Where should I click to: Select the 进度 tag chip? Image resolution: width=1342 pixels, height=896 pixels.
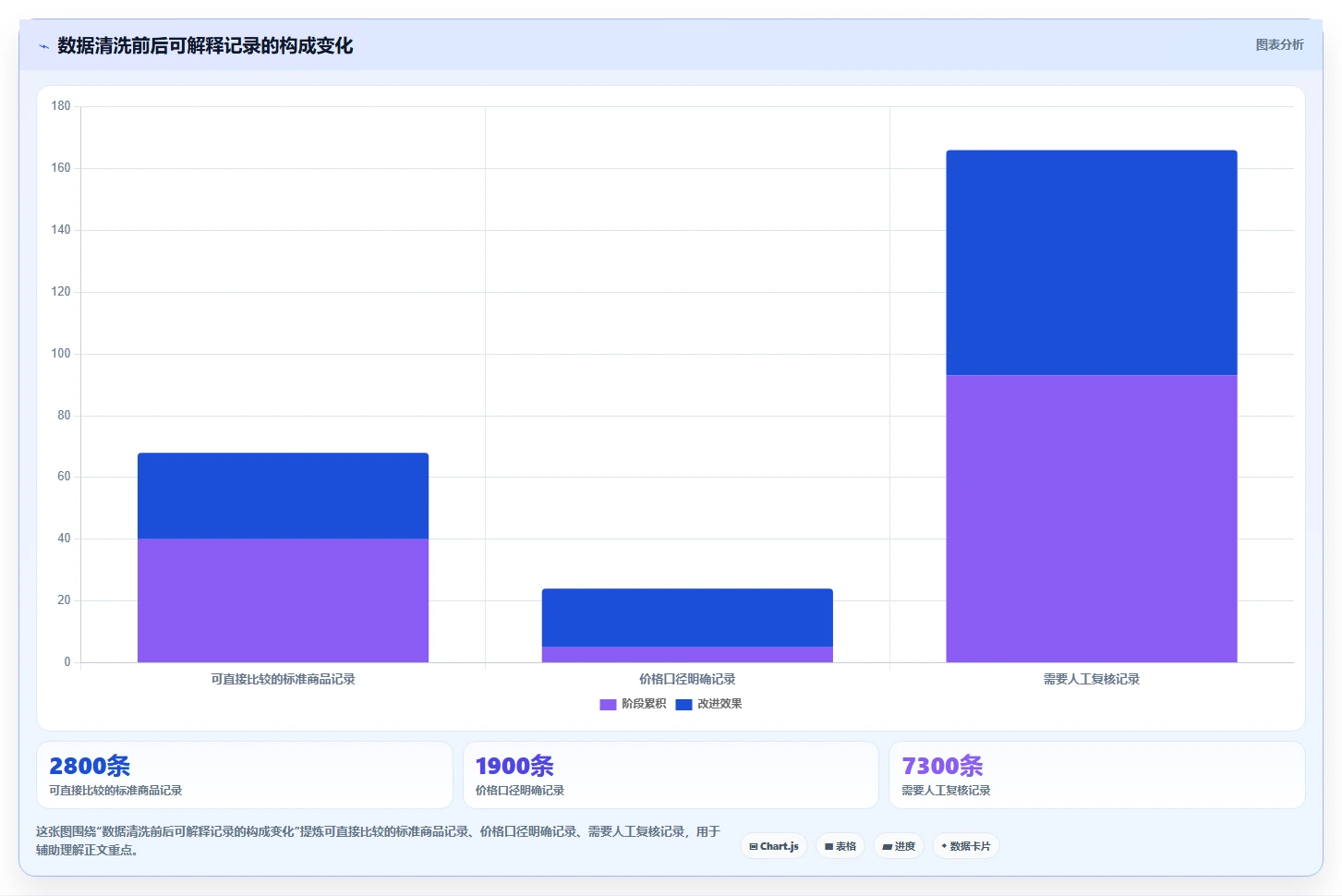click(x=899, y=846)
